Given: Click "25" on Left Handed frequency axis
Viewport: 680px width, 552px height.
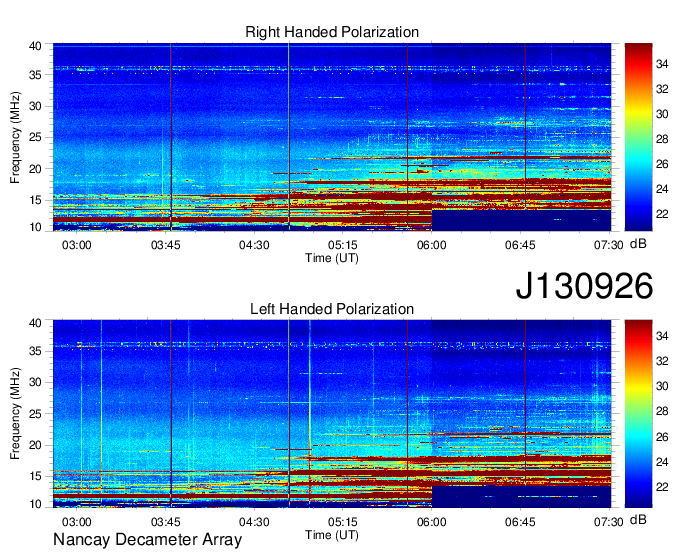Looking at the screenshot, I should click(35, 414).
